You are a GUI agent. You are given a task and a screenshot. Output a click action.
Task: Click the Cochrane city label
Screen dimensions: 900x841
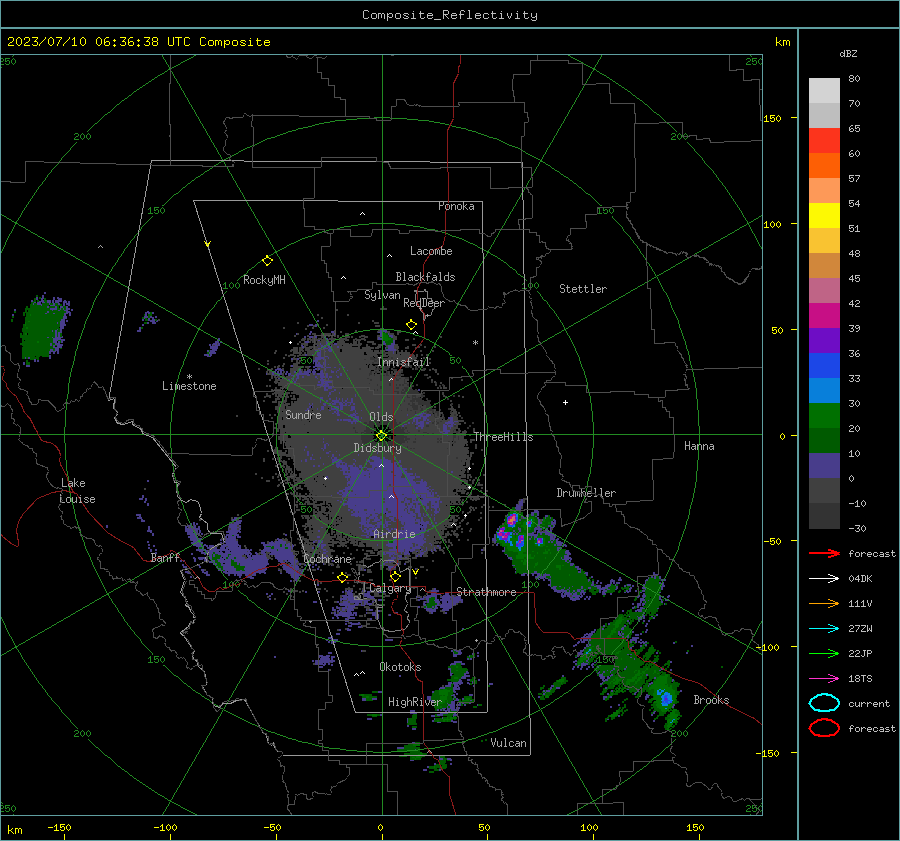click(327, 559)
